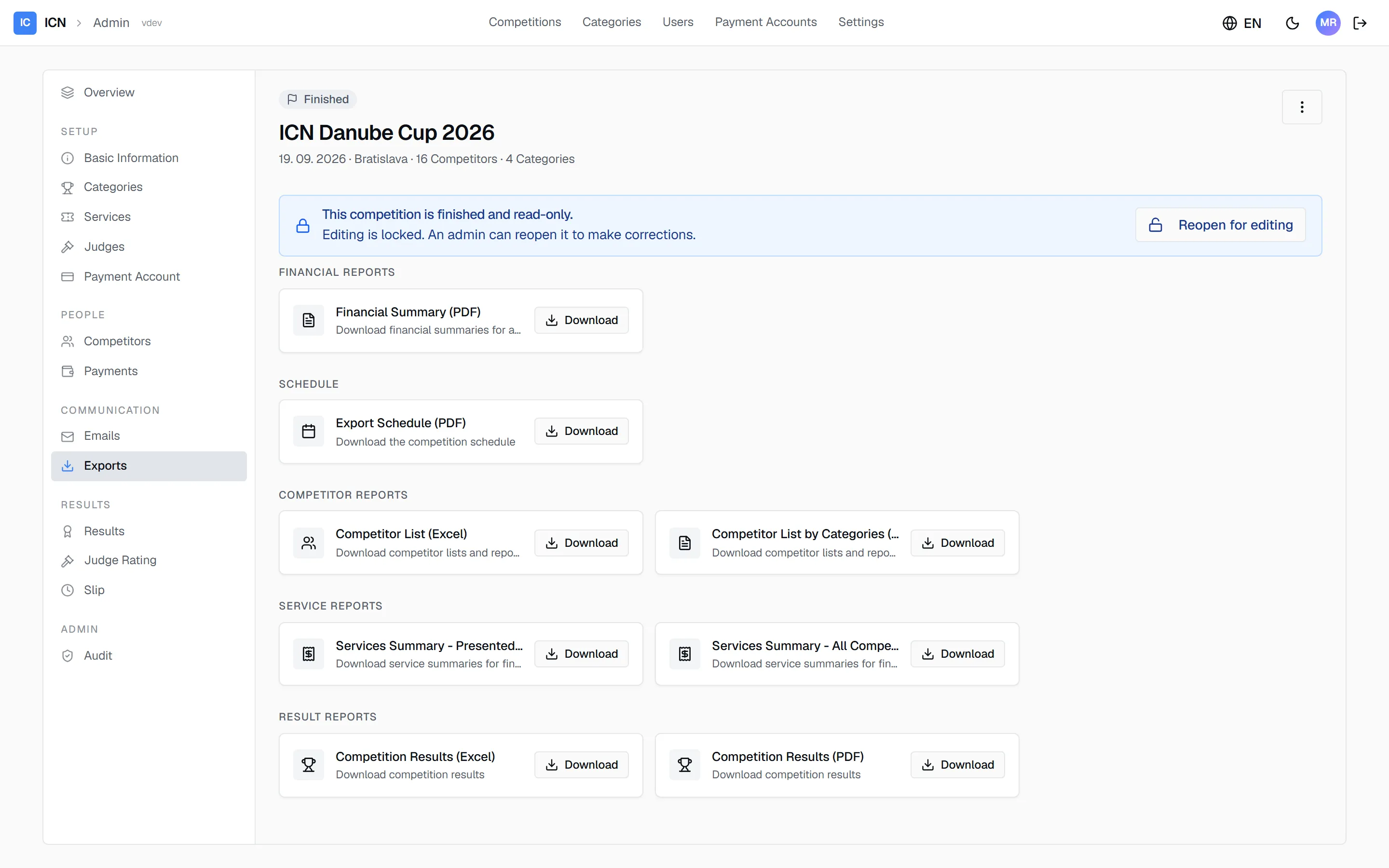This screenshot has width=1389, height=868.
Task: Open Settings in top navigation
Action: (861, 22)
